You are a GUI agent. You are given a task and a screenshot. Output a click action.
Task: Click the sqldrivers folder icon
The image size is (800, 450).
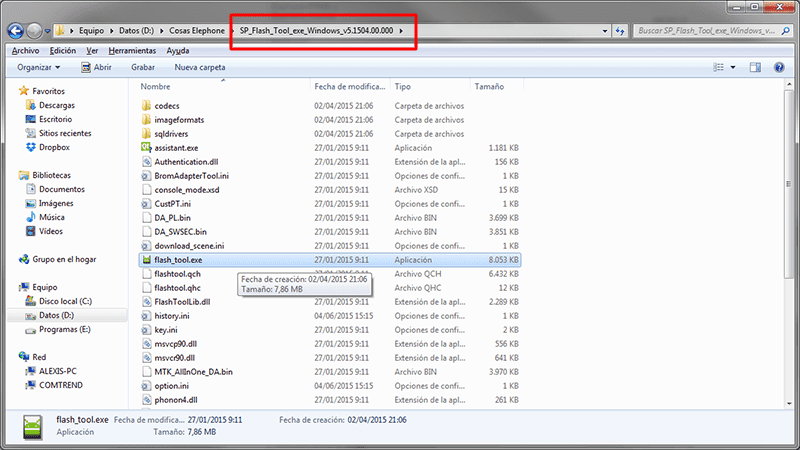(146, 134)
